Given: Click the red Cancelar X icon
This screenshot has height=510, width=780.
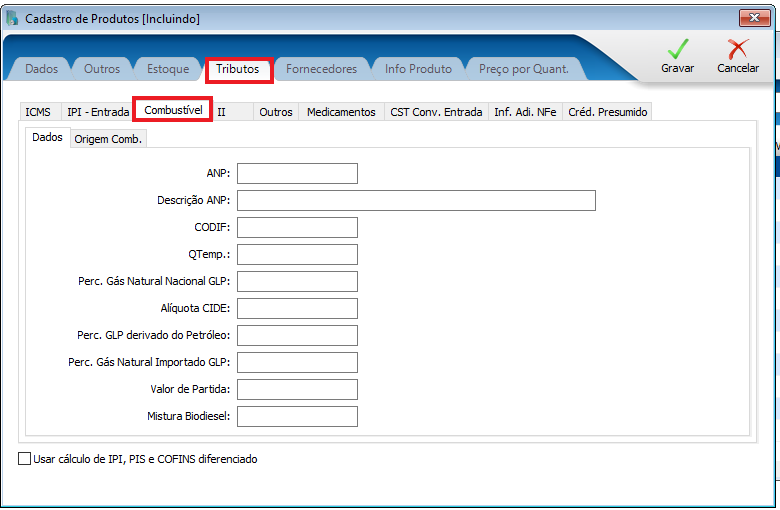Looking at the screenshot, I should [737, 50].
